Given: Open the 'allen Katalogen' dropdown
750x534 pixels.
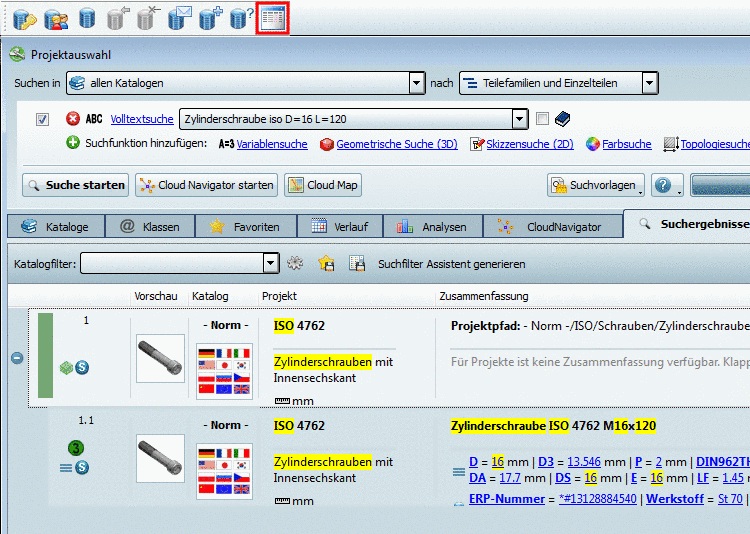Looking at the screenshot, I should point(417,83).
